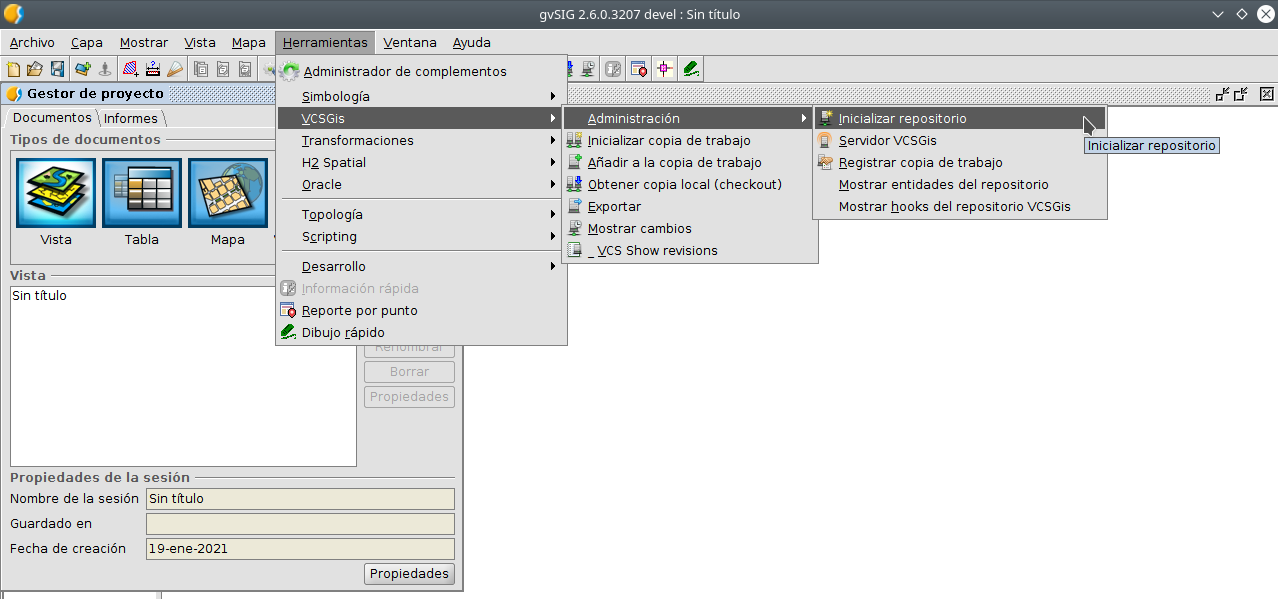
Task: Click the Save project floppy icon
Action: pyautogui.click(x=57, y=69)
